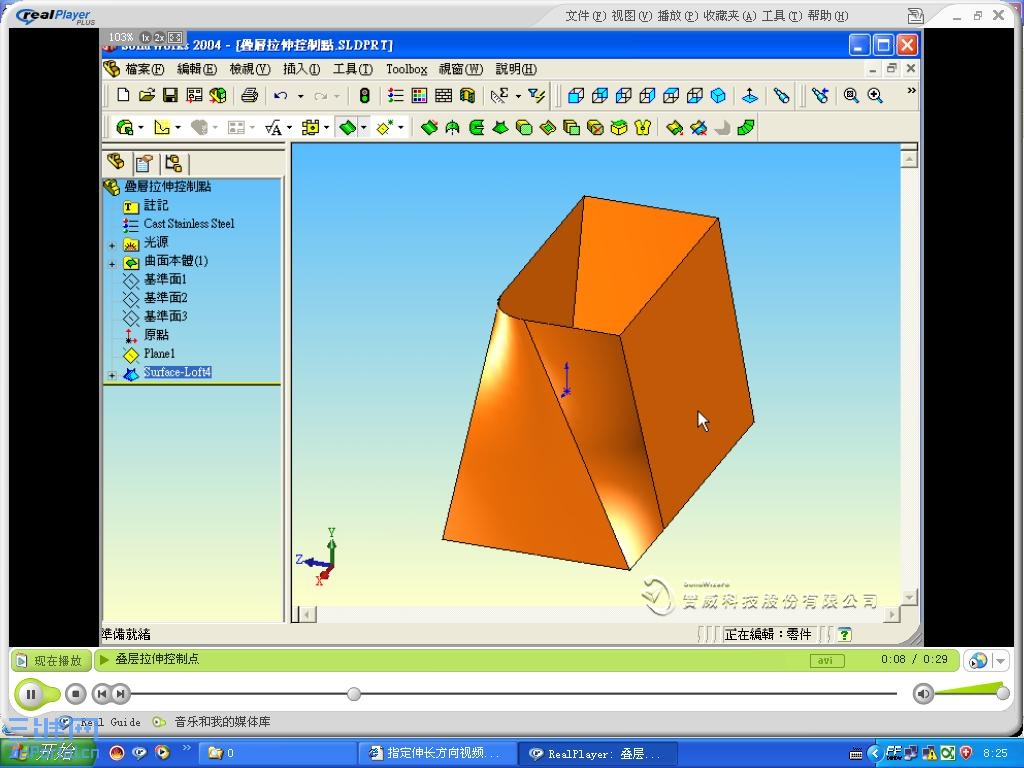Mute the RealPlayer speaker volume
Screen dimensions: 1024x768
coord(923,694)
